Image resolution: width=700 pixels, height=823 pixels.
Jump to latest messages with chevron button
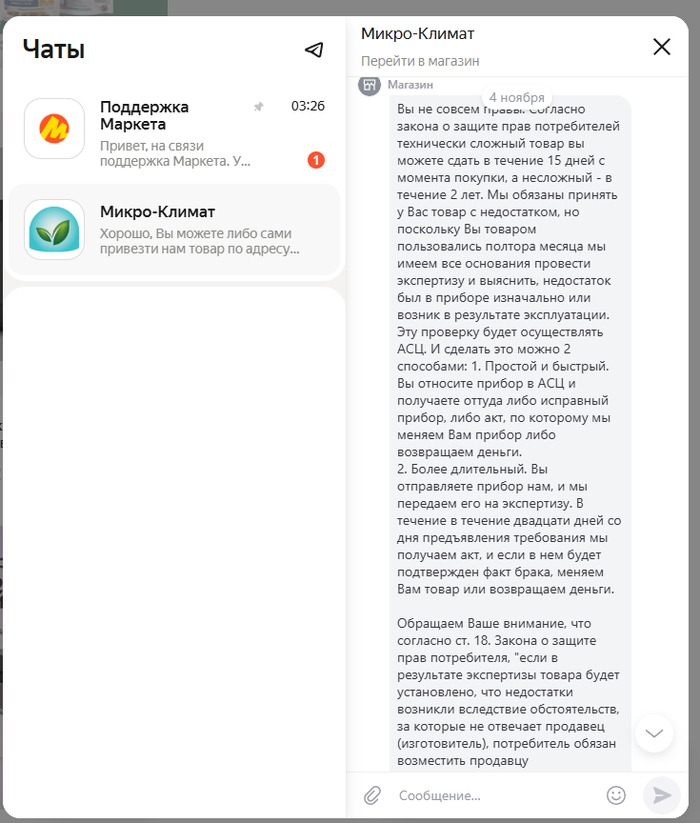coord(654,733)
